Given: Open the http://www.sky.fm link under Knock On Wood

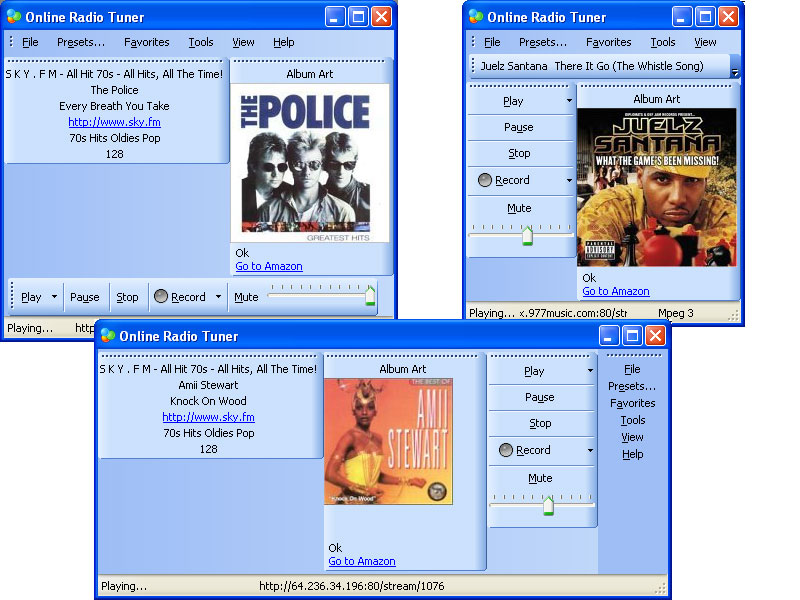Looking at the screenshot, I should click(208, 417).
